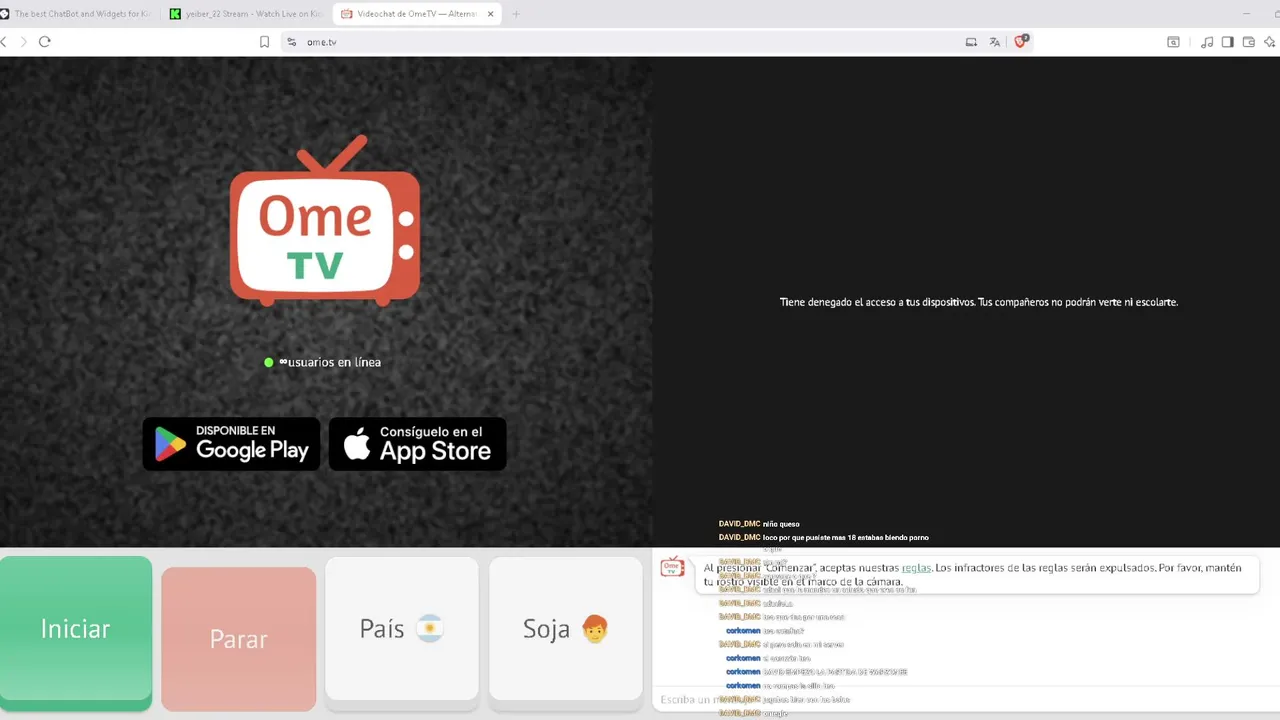Click the screen cast icon in address bar
The image size is (1280, 720).
tap(971, 42)
